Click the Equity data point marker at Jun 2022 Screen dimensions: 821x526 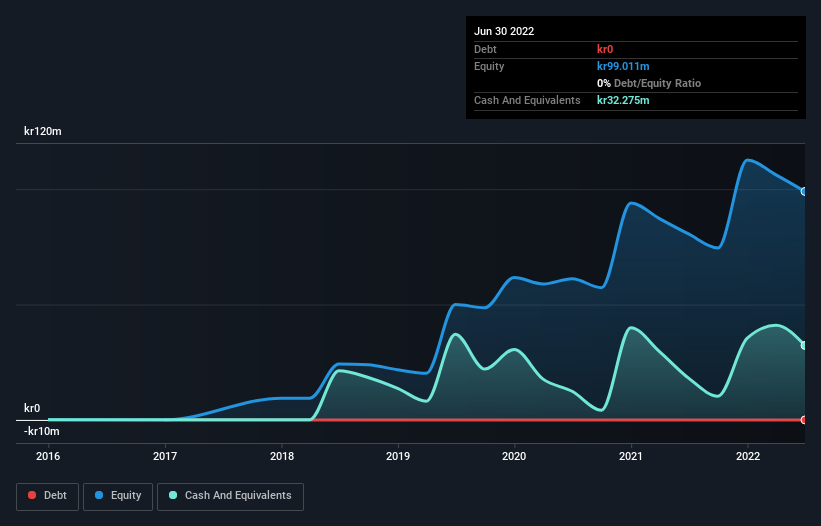[804, 192]
